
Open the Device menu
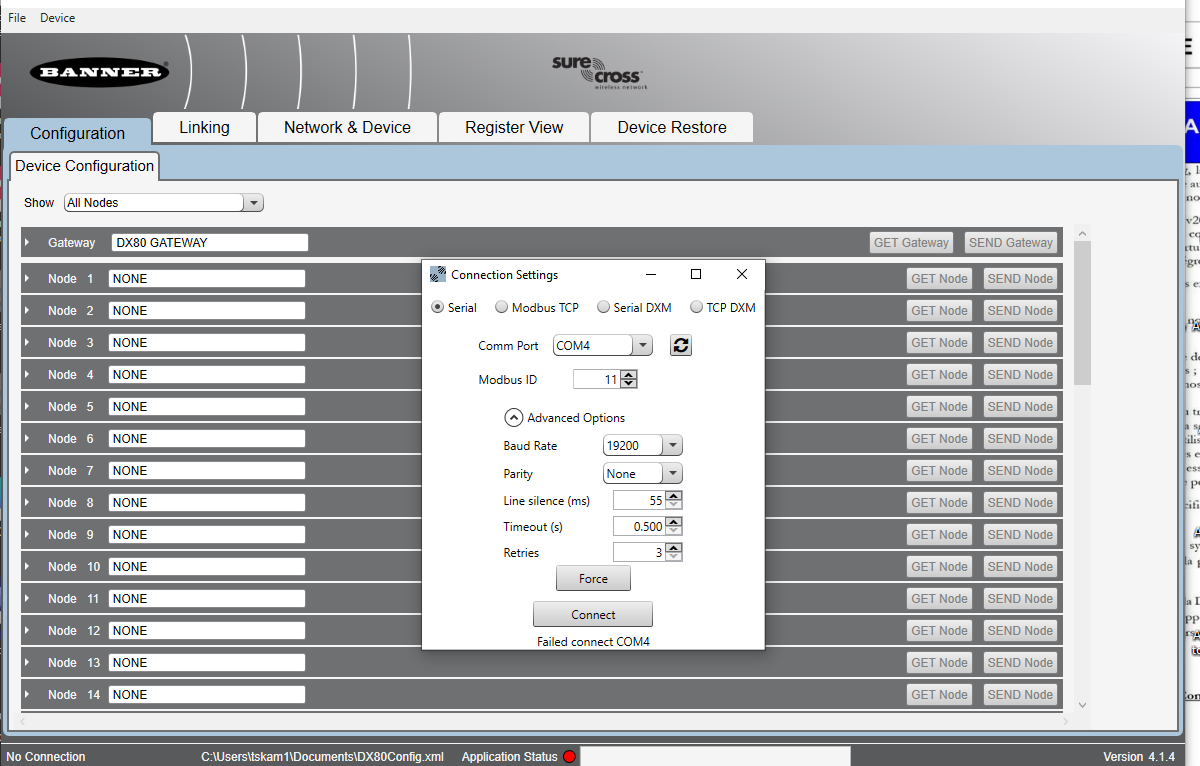pos(57,18)
